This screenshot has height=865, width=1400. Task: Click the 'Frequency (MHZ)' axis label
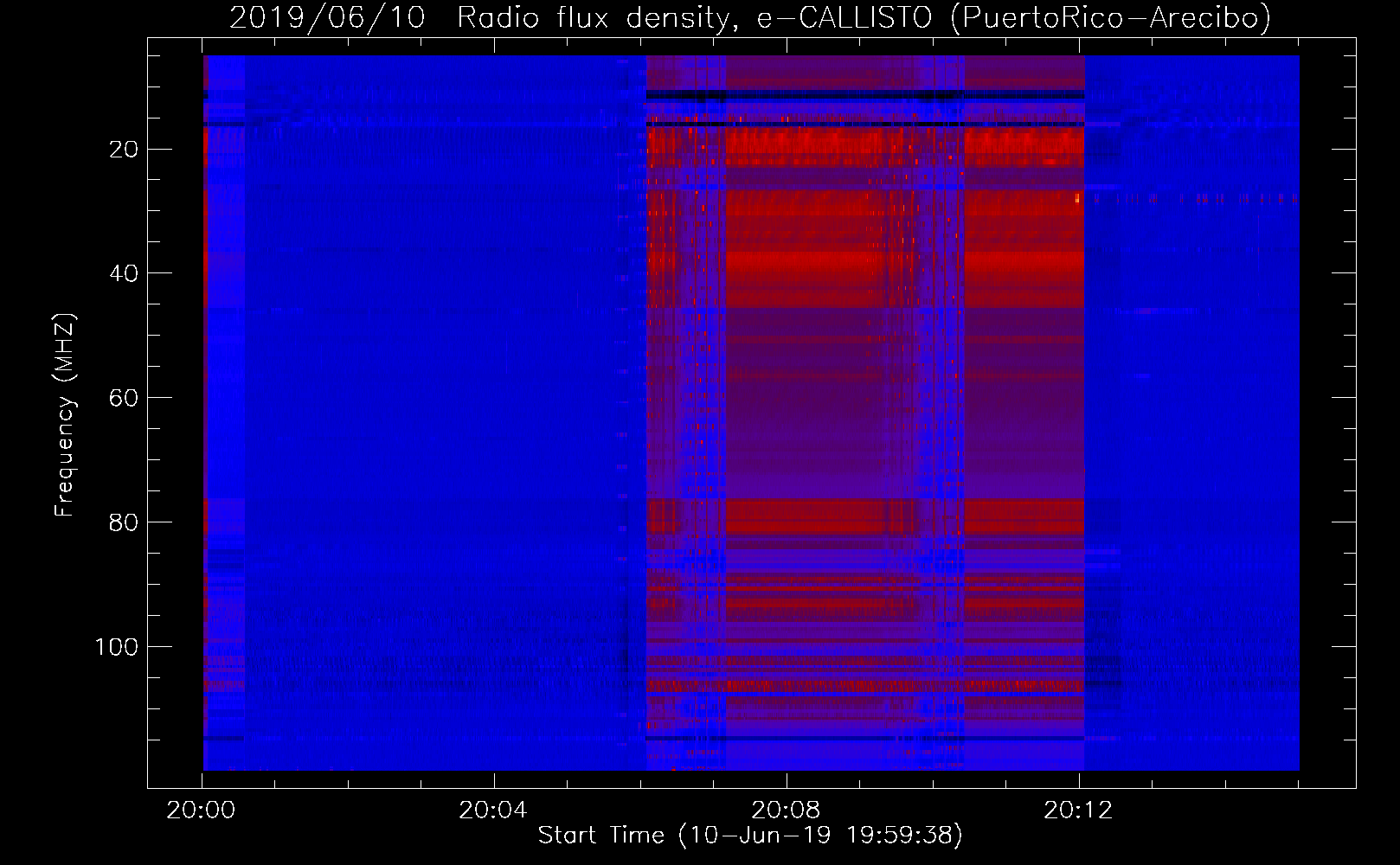pyautogui.click(x=65, y=414)
